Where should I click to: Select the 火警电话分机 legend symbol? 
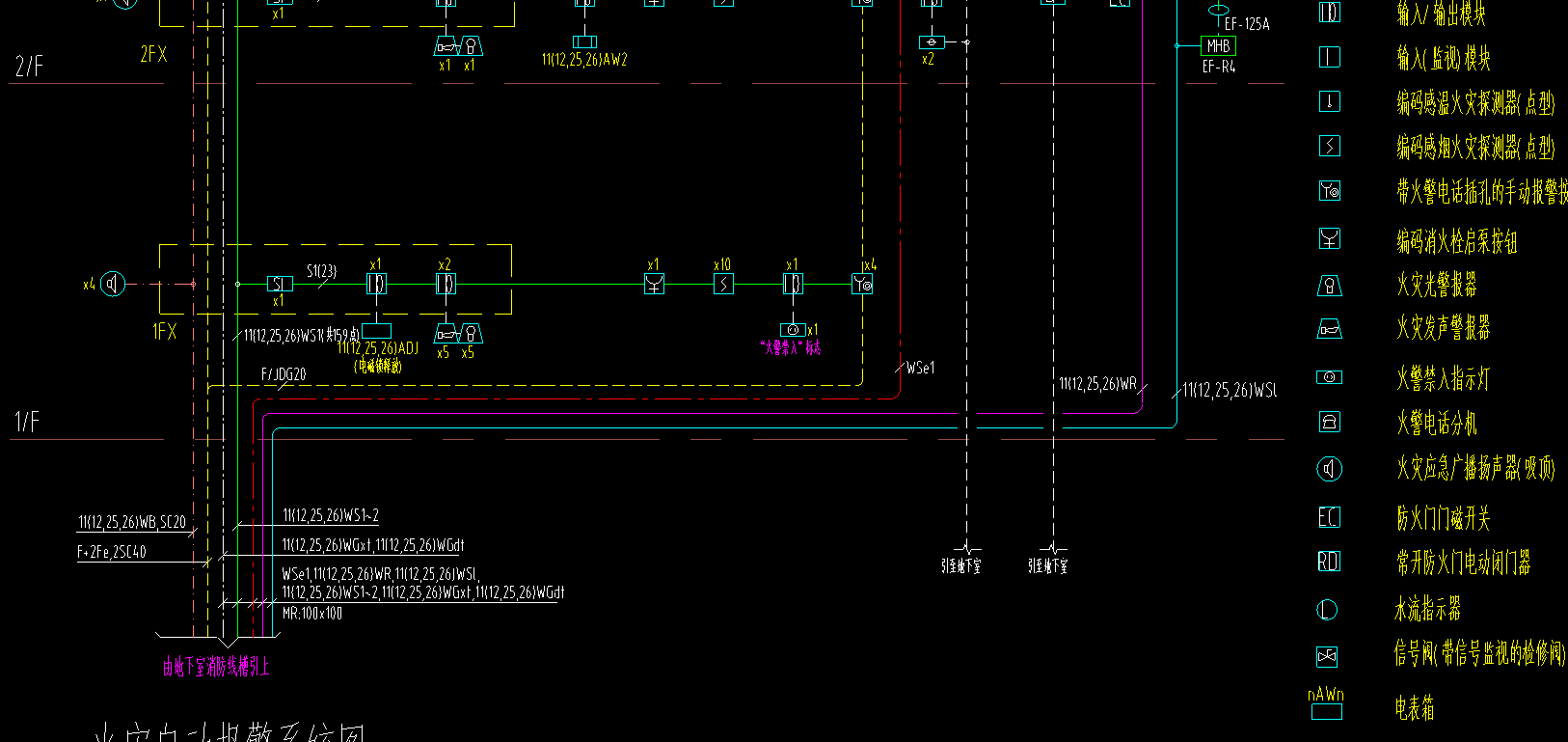(x=1330, y=422)
